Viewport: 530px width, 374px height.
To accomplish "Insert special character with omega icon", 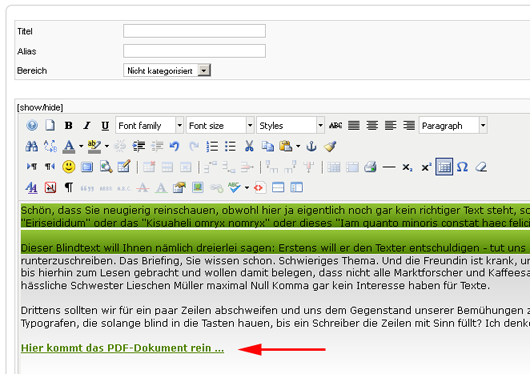I will click(462, 167).
